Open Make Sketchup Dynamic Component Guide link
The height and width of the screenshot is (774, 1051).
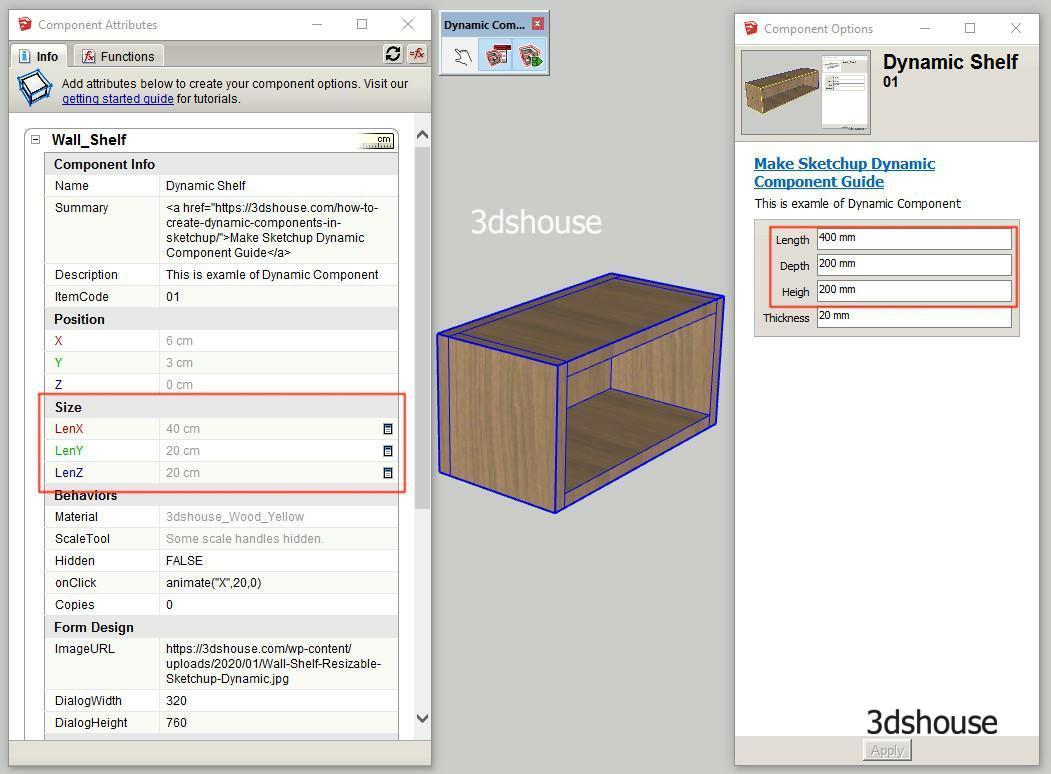pos(844,172)
